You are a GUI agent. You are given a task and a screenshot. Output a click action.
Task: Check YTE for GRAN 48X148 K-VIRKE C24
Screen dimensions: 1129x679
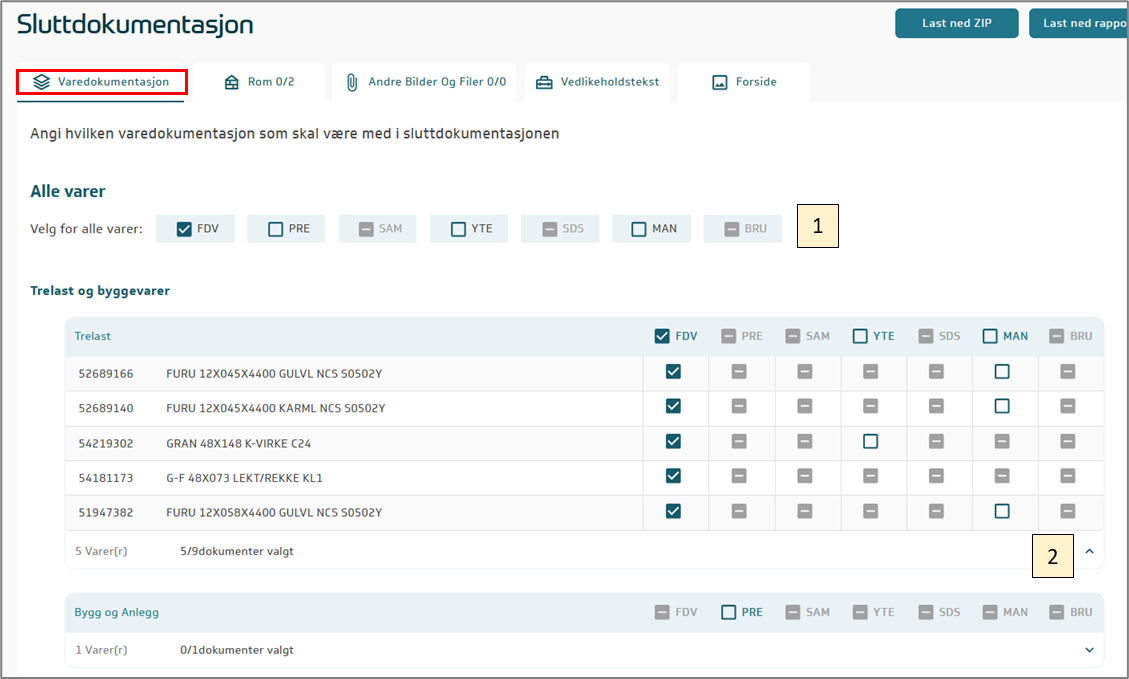click(x=870, y=442)
